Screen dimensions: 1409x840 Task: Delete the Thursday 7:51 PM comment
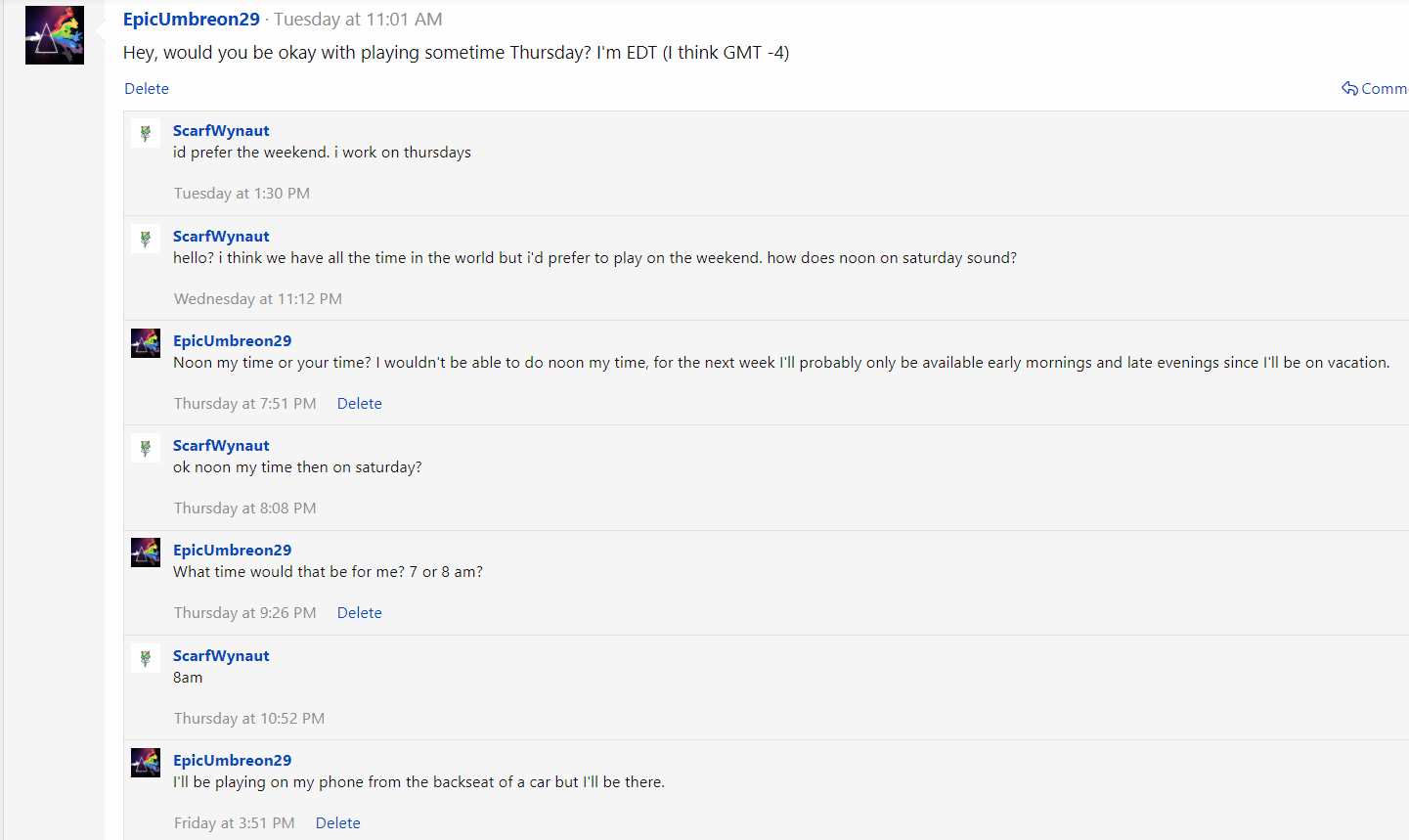[359, 404]
